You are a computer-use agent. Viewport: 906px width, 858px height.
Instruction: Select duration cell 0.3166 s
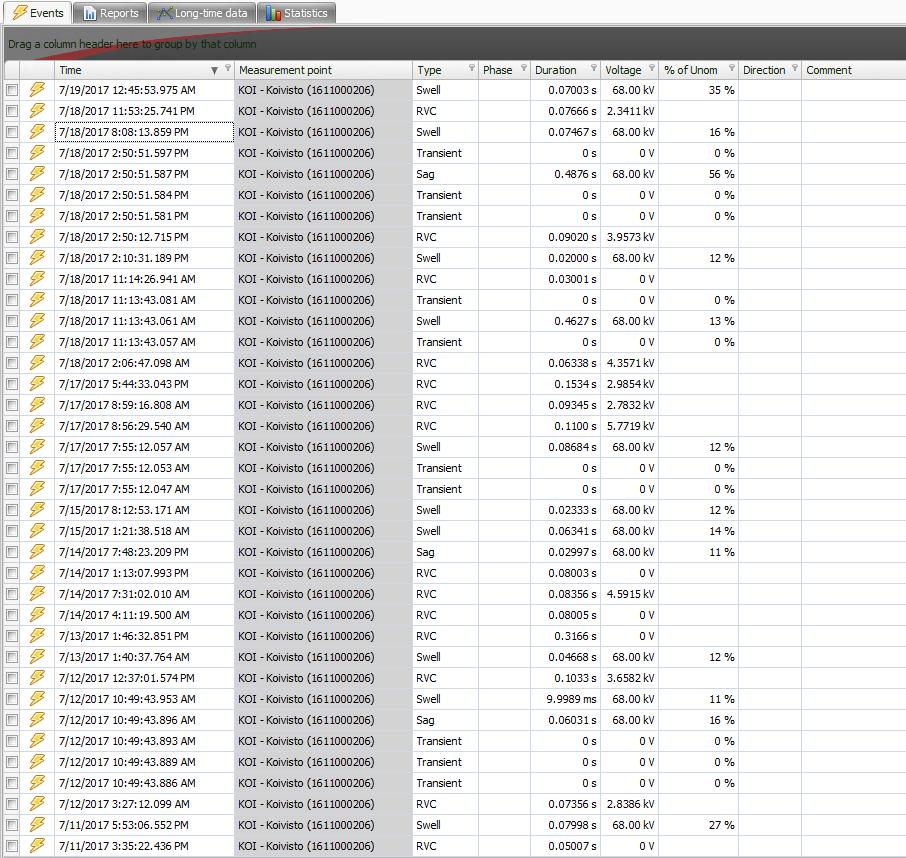click(565, 636)
